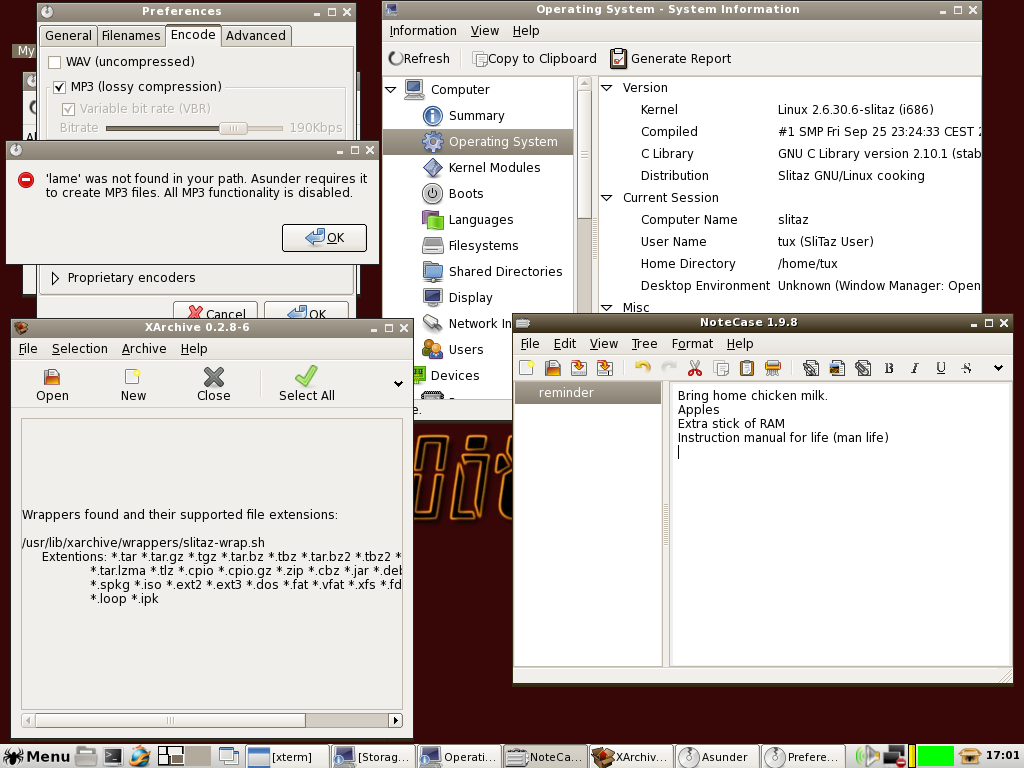Screen dimensions: 1024x768
Task: Open the Information menu in System Information
Action: (423, 31)
